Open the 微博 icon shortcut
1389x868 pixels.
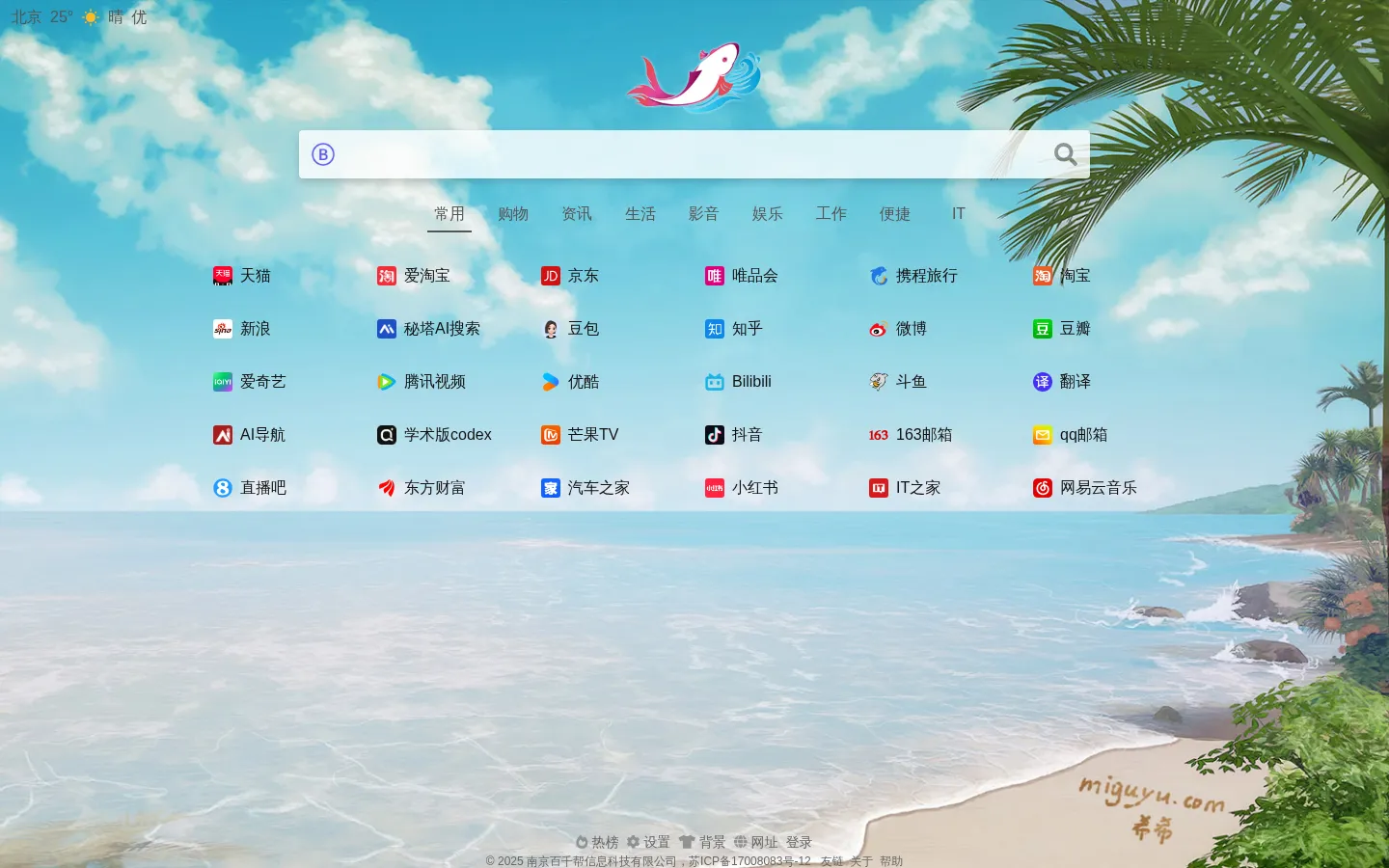pos(879,329)
